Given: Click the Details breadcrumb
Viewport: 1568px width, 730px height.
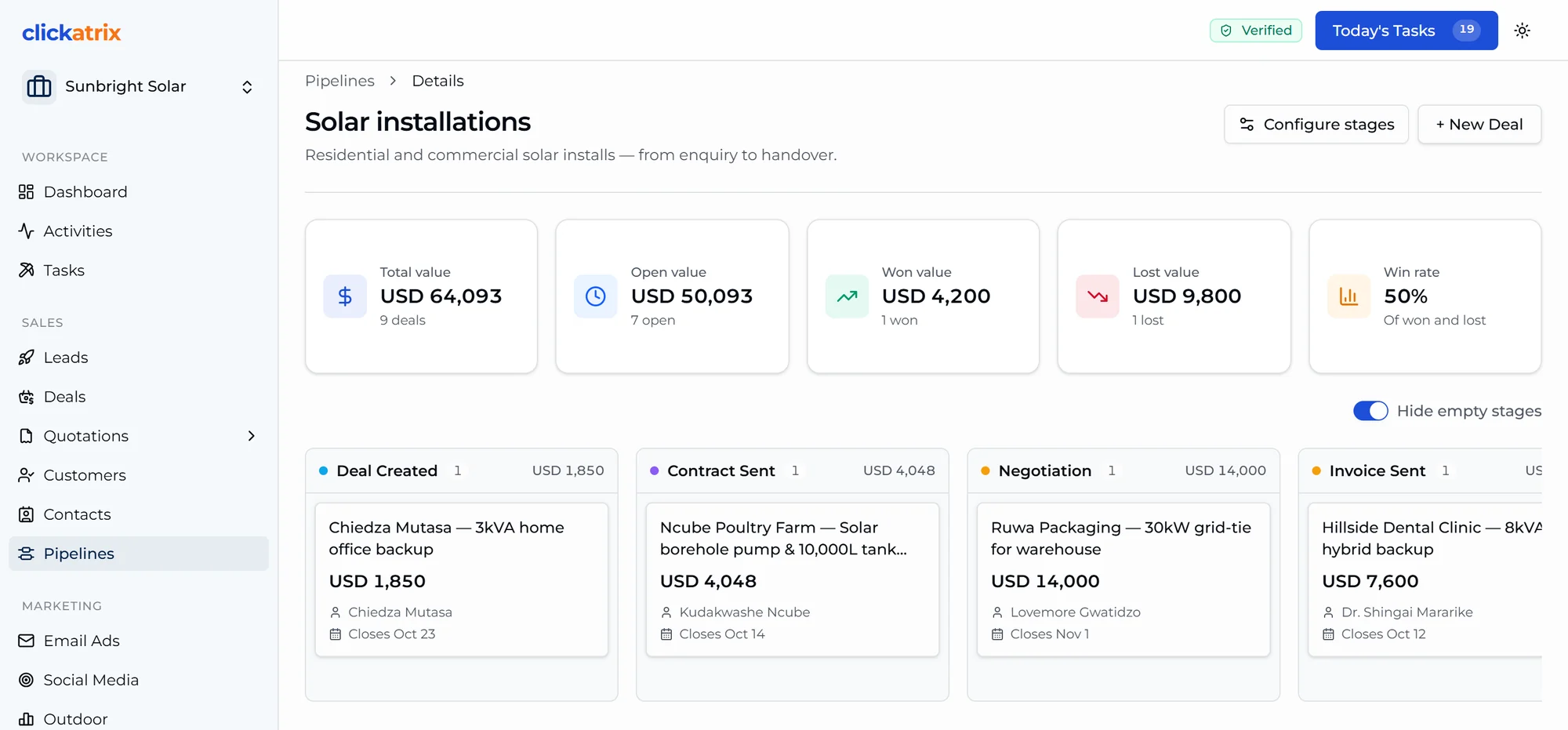Looking at the screenshot, I should (437, 81).
